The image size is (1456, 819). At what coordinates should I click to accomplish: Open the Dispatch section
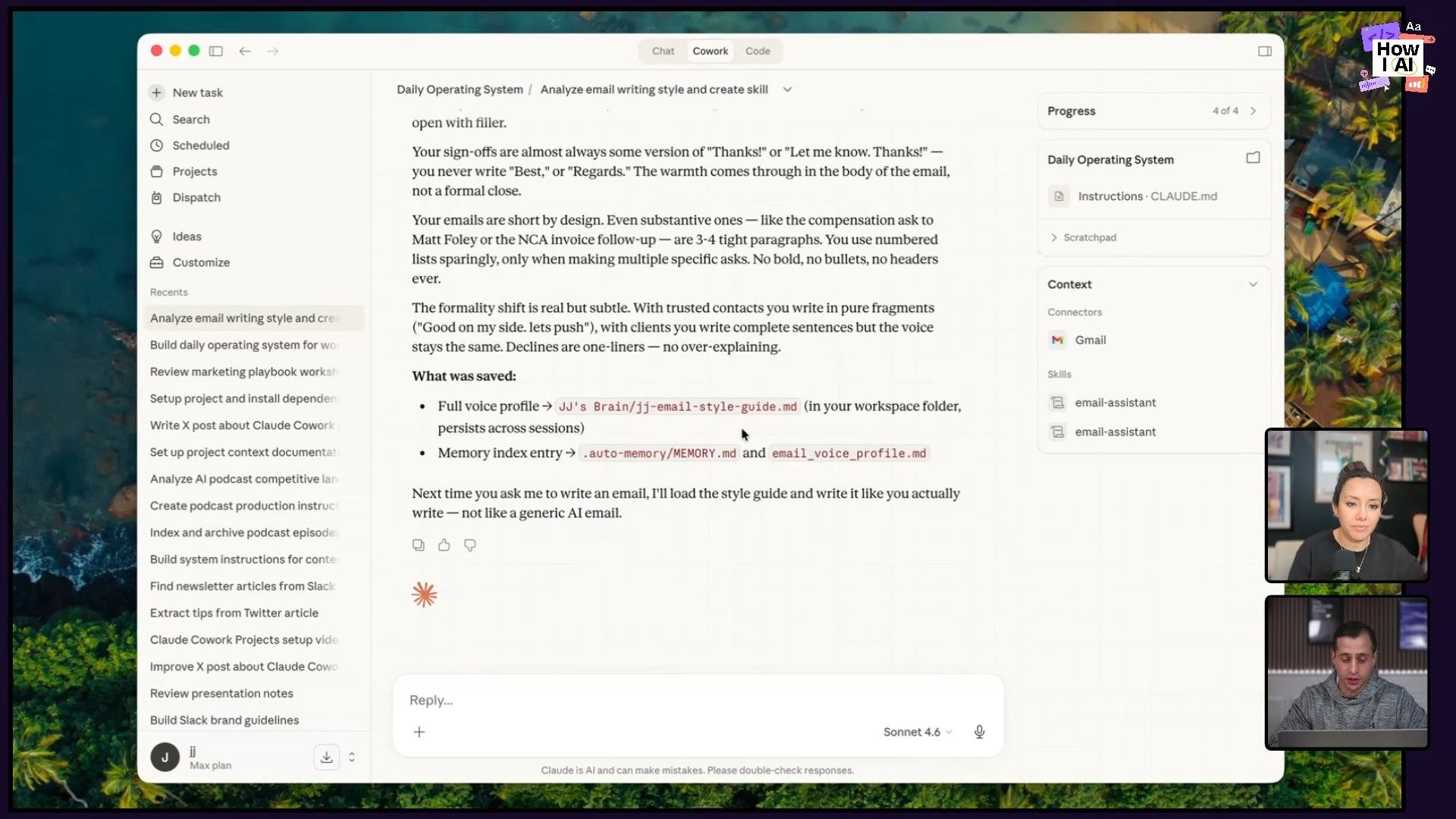click(x=196, y=197)
